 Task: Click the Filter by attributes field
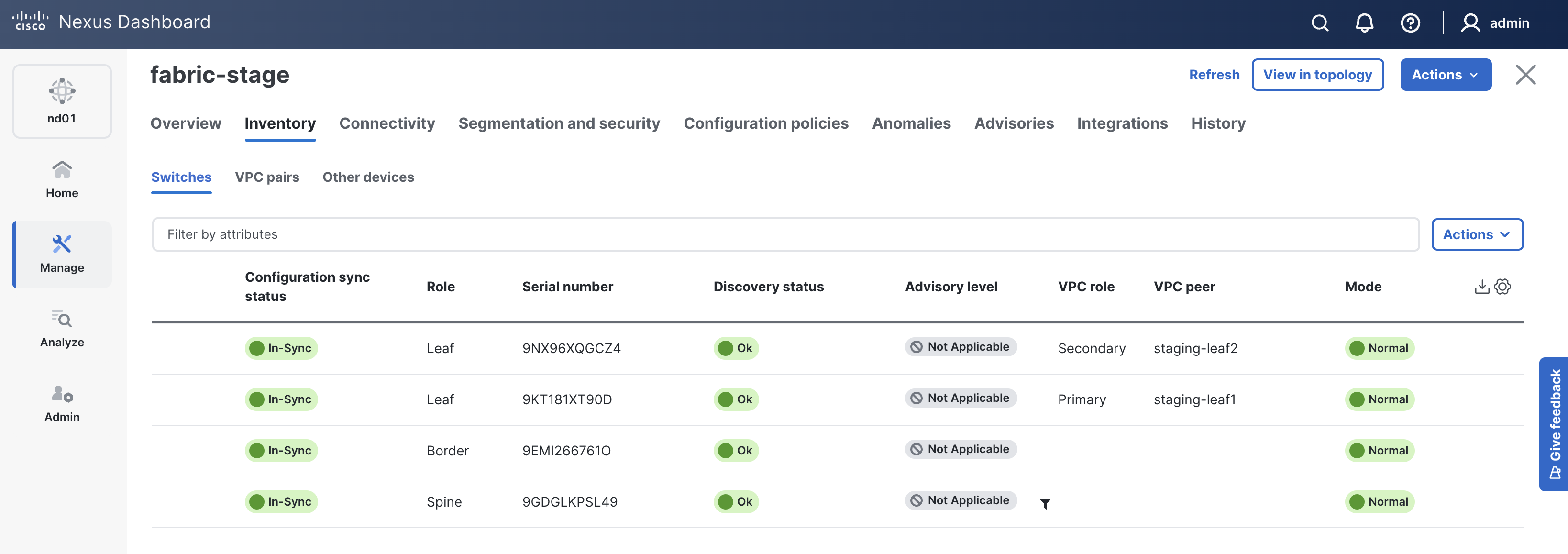(785, 234)
